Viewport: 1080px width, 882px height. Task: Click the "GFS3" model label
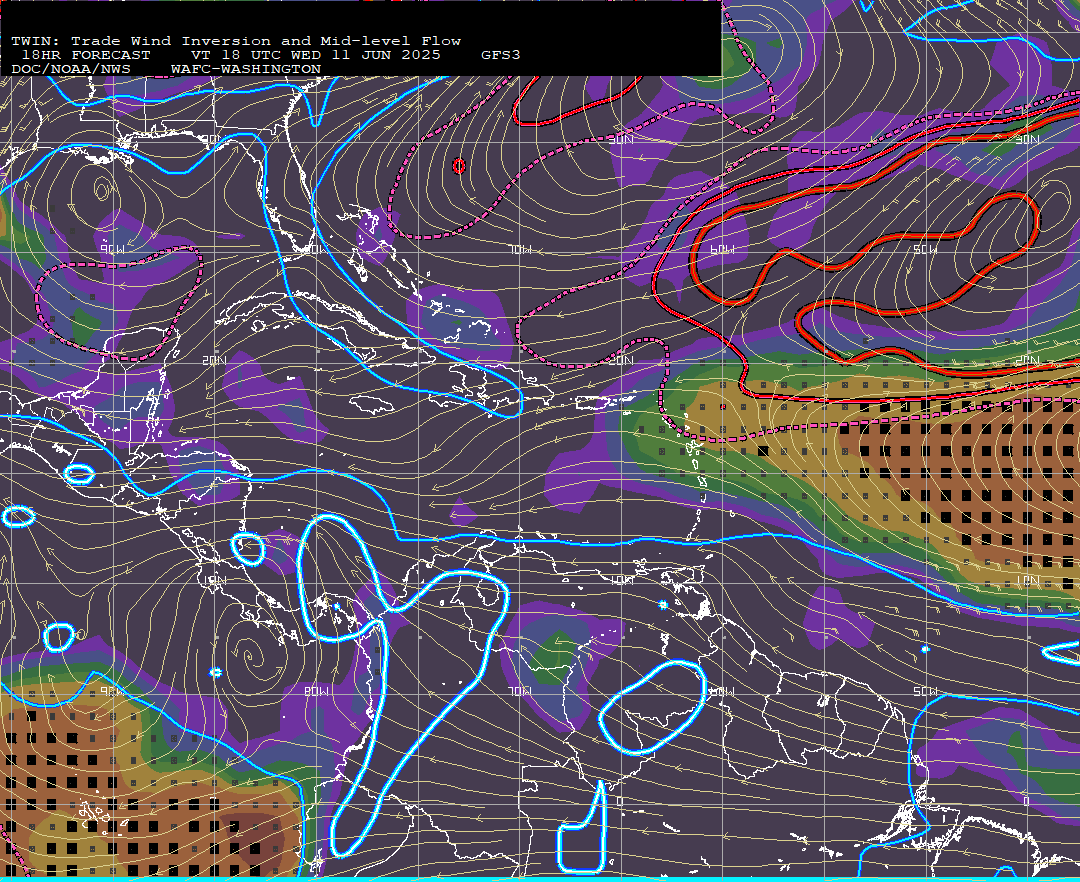click(x=501, y=55)
